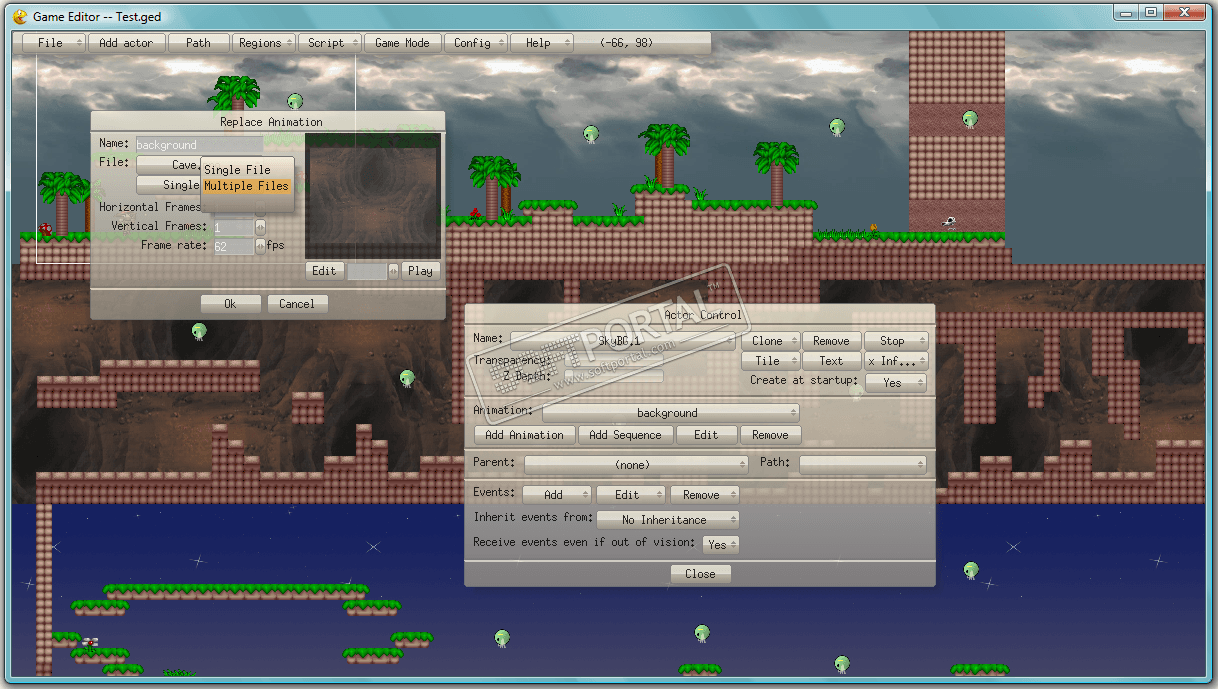The image size is (1218, 689).
Task: Open the actor Name dropdown SkyBG.1
Action: click(x=623, y=341)
